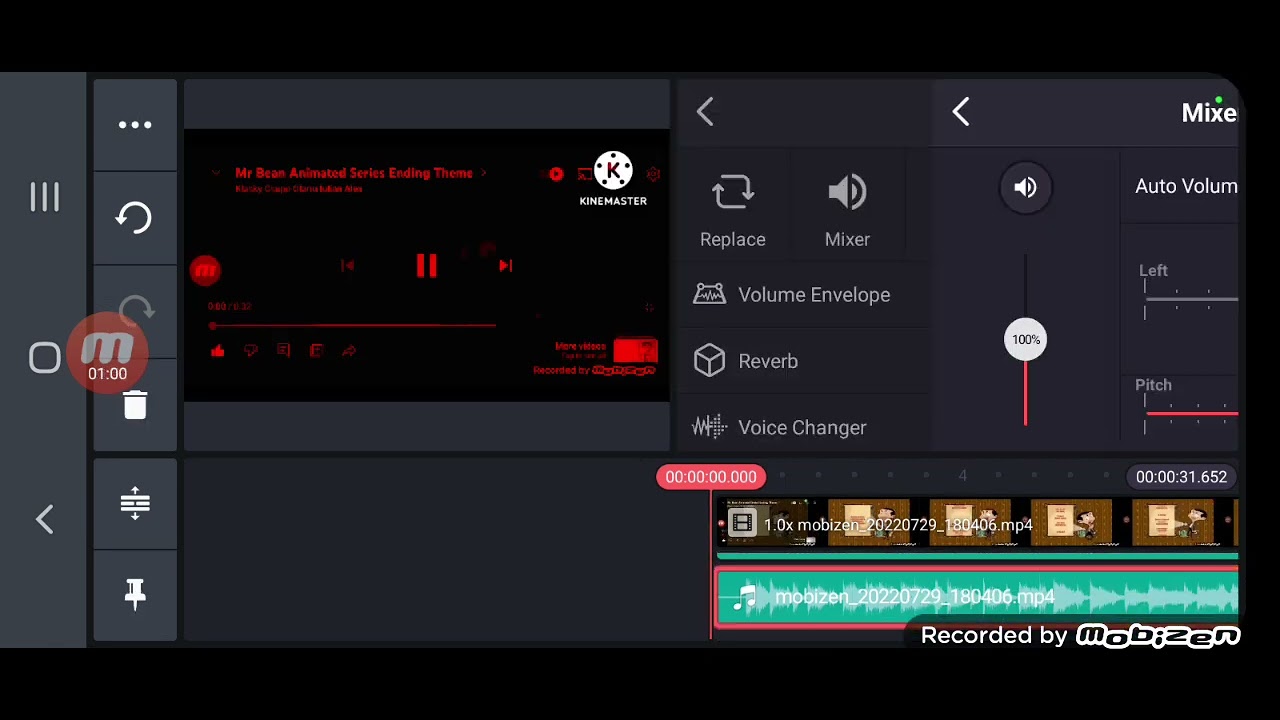Tap the undo arrow icon

135,217
